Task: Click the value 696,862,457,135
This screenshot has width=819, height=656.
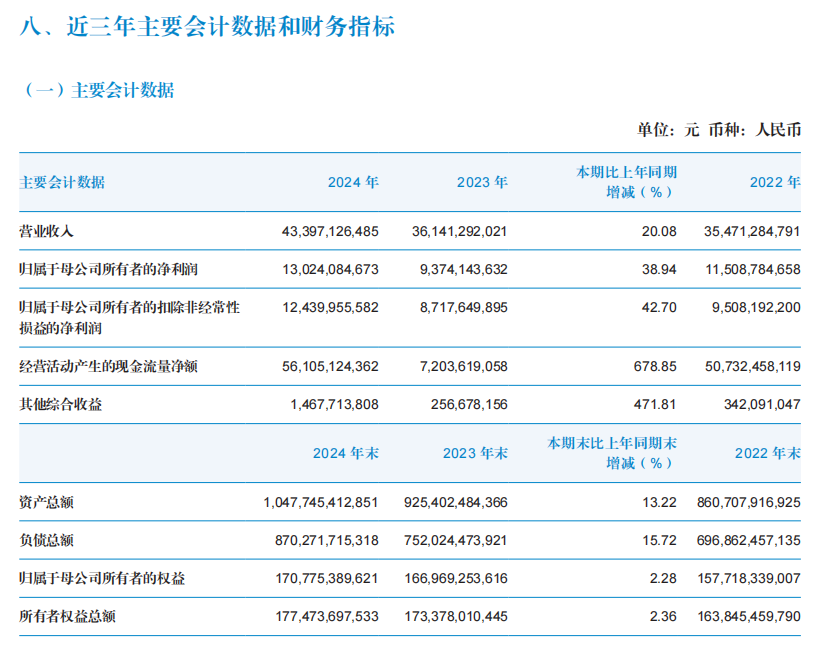Action: pyautogui.click(x=748, y=540)
